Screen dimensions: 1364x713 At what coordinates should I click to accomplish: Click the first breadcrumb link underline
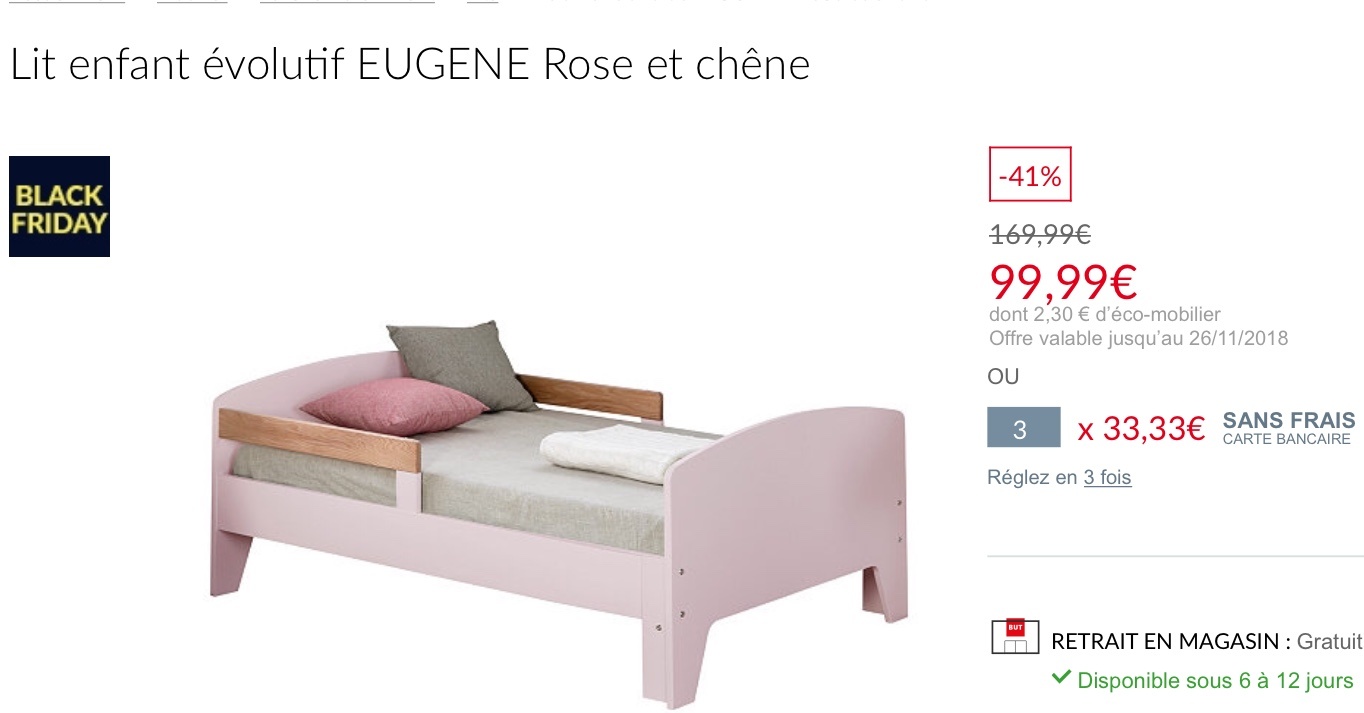(66, 2)
